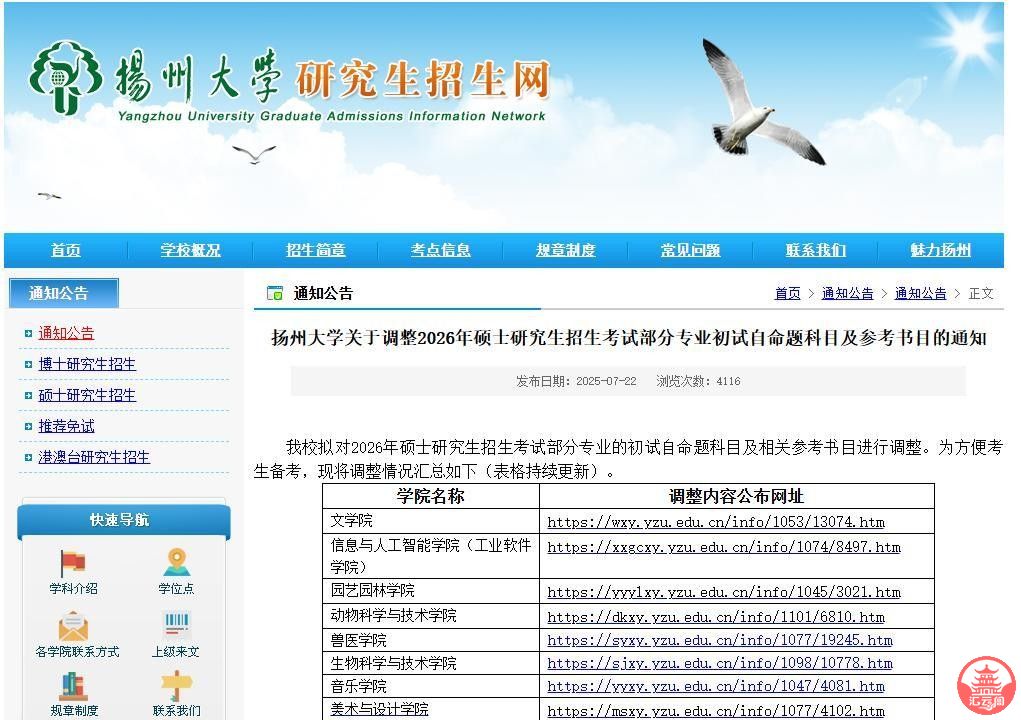This screenshot has height=720, width=1021.
Task: Click 发布日期: 2025-07-22 text
Action: tap(576, 381)
